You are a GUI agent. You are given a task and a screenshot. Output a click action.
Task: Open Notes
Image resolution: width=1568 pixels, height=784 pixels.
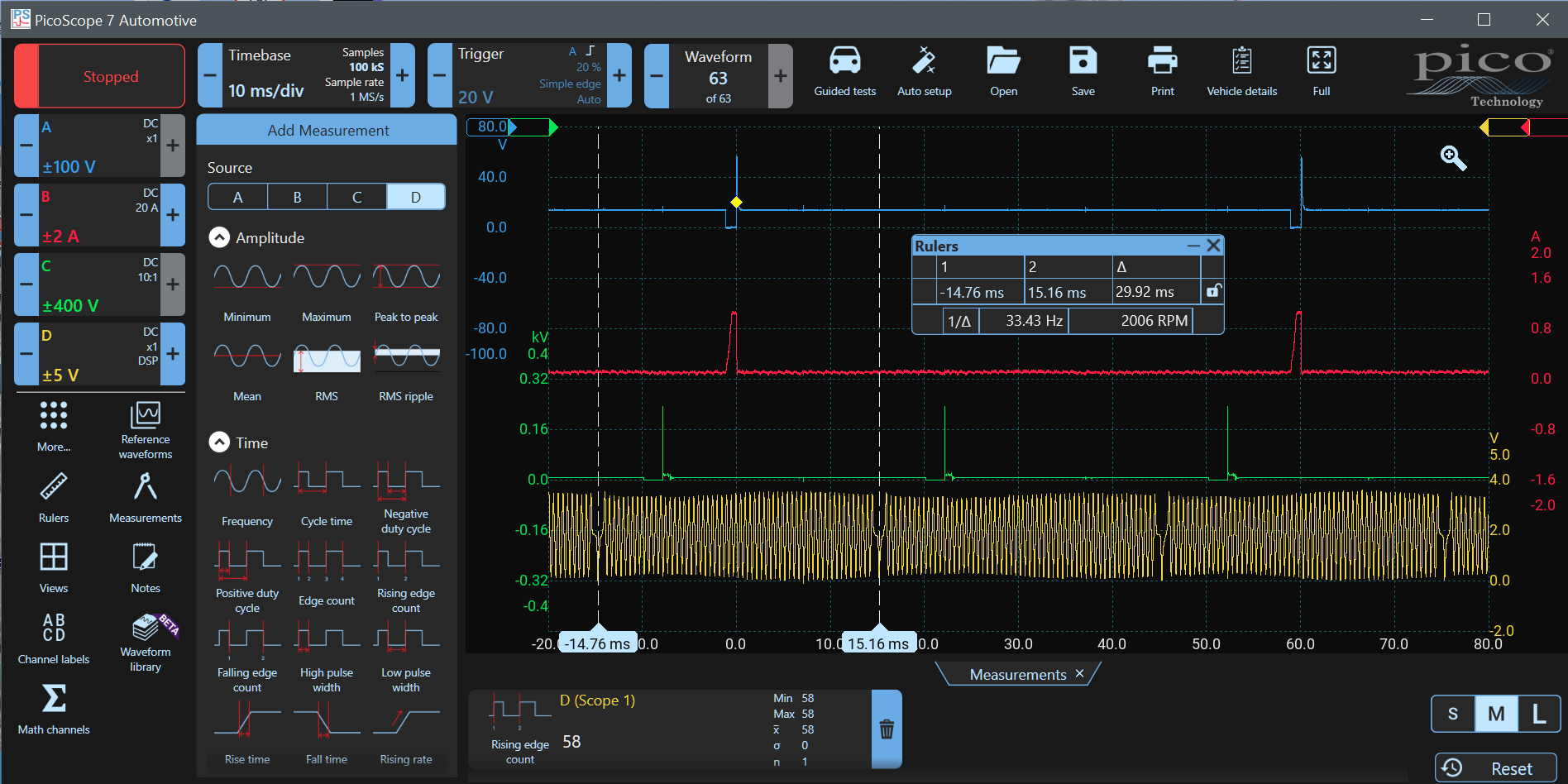pos(146,568)
